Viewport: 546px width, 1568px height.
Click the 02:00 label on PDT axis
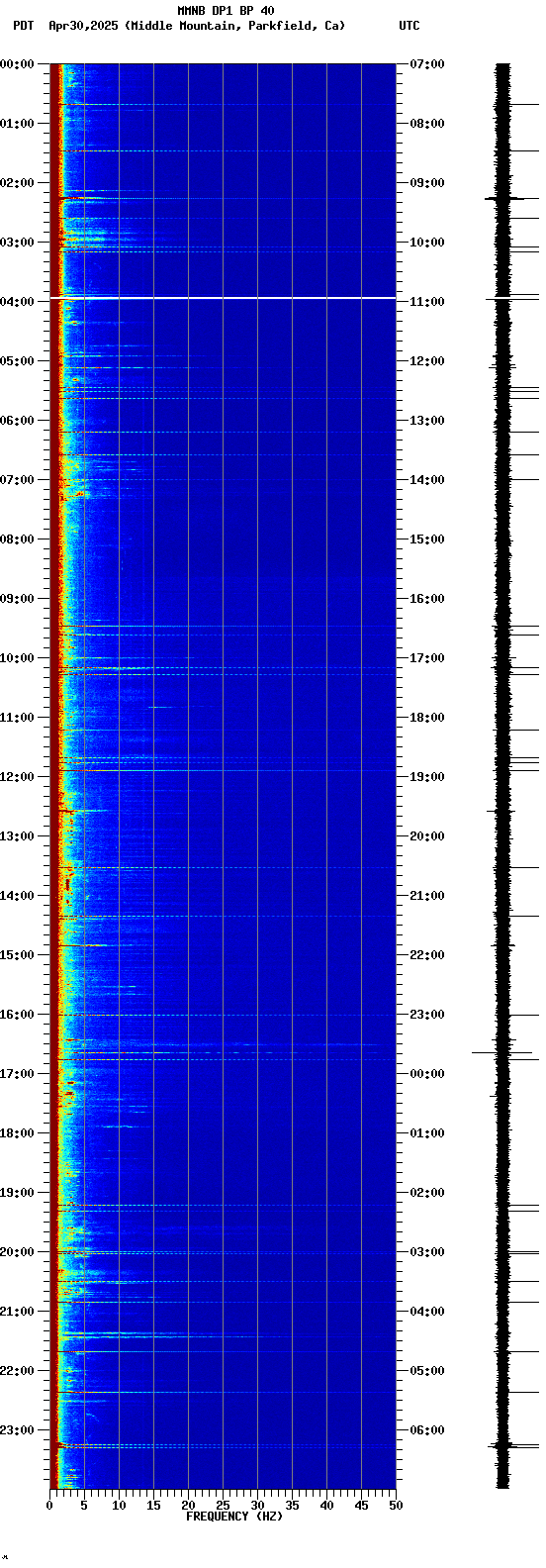tap(18, 183)
